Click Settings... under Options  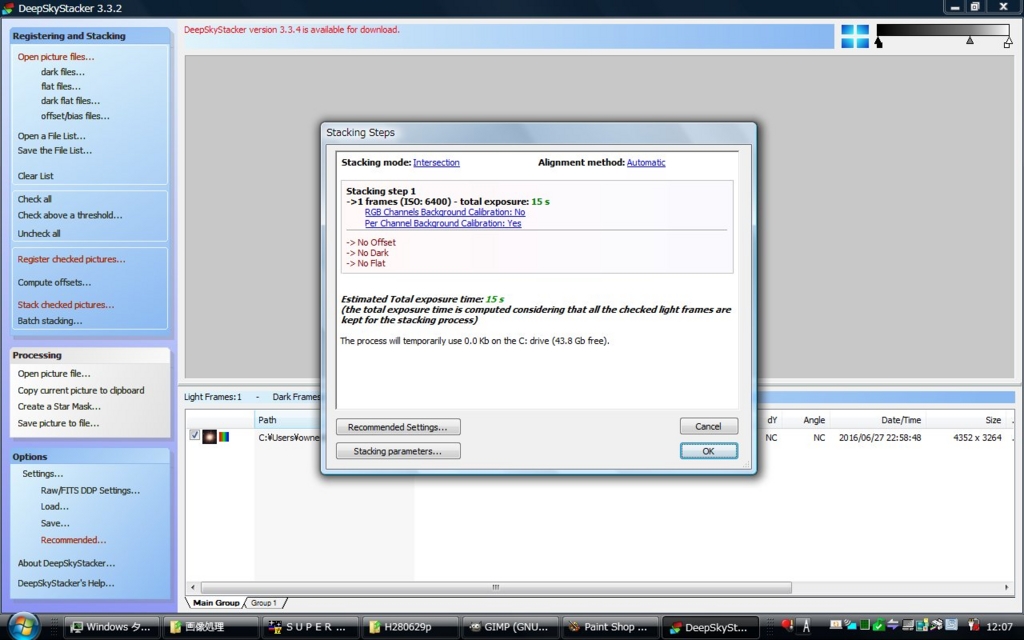pos(42,473)
